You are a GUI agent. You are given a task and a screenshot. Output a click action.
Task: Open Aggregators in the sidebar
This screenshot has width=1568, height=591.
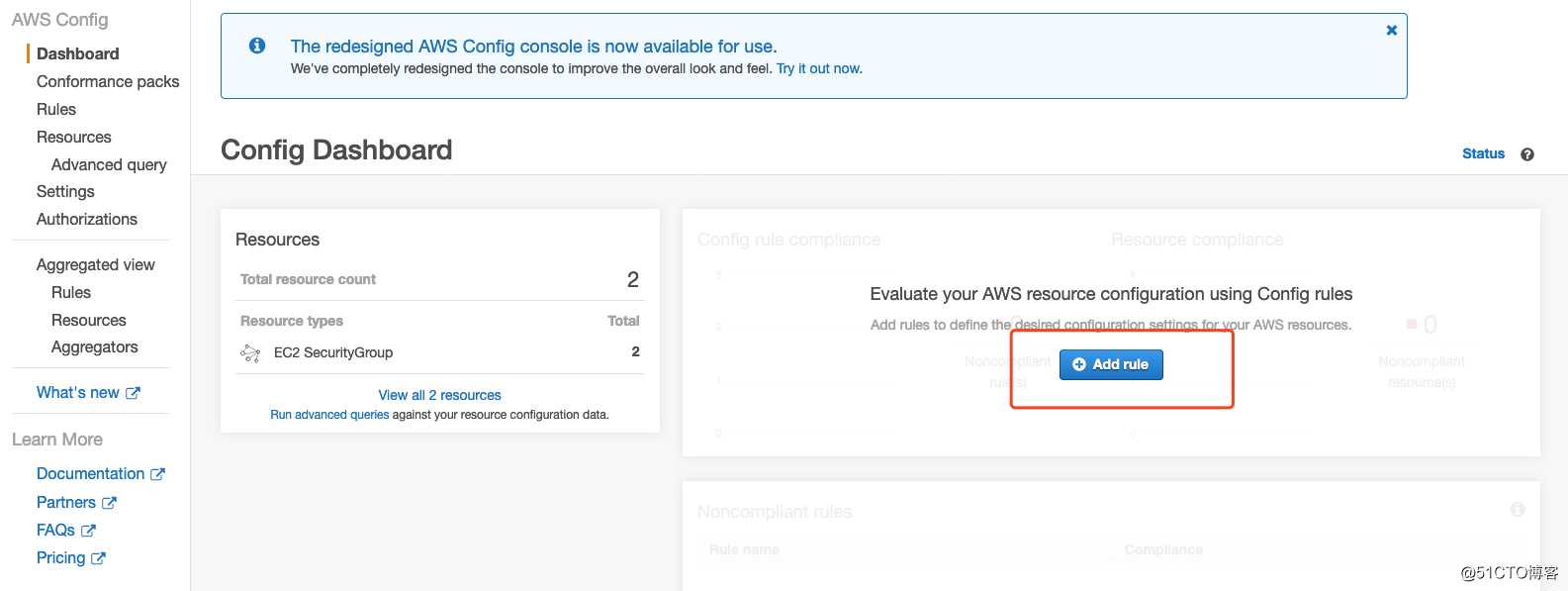coord(95,346)
